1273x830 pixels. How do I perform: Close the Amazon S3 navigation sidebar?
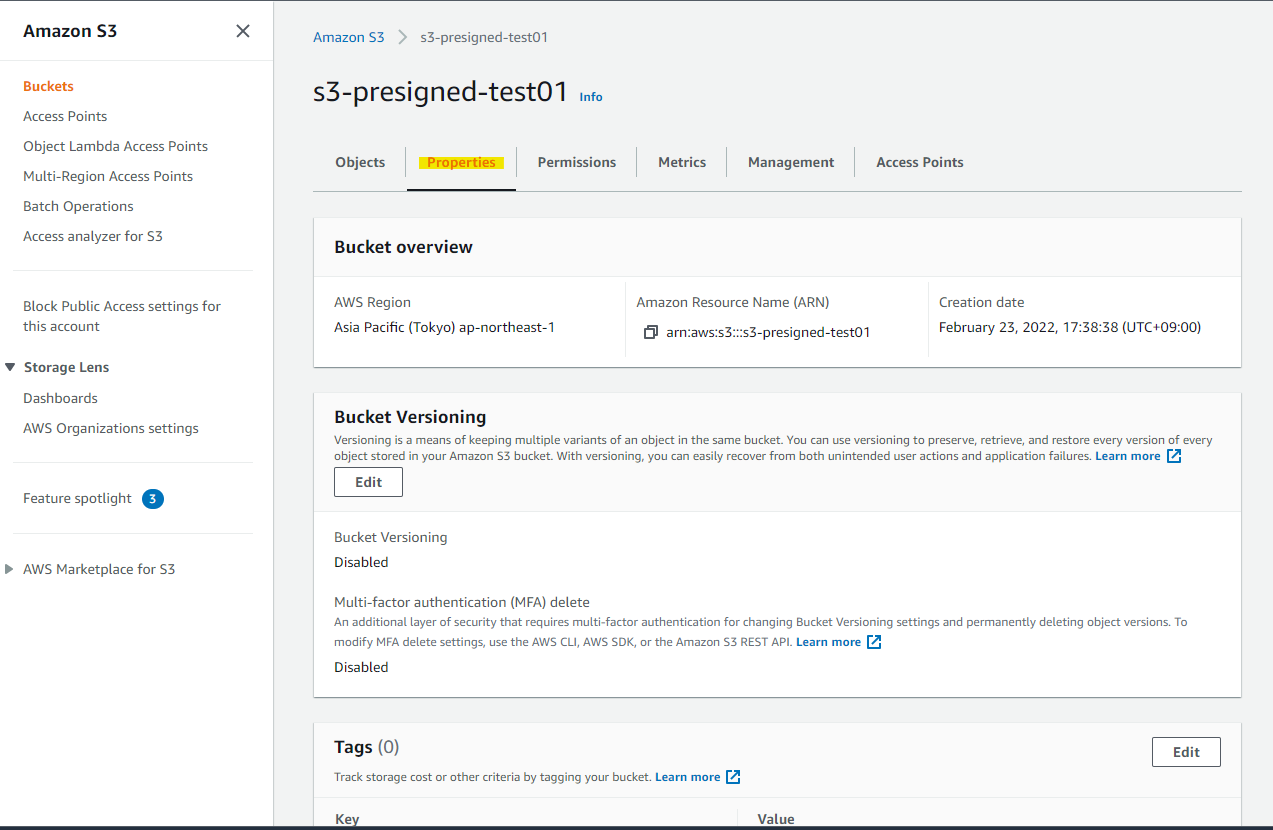tap(242, 31)
